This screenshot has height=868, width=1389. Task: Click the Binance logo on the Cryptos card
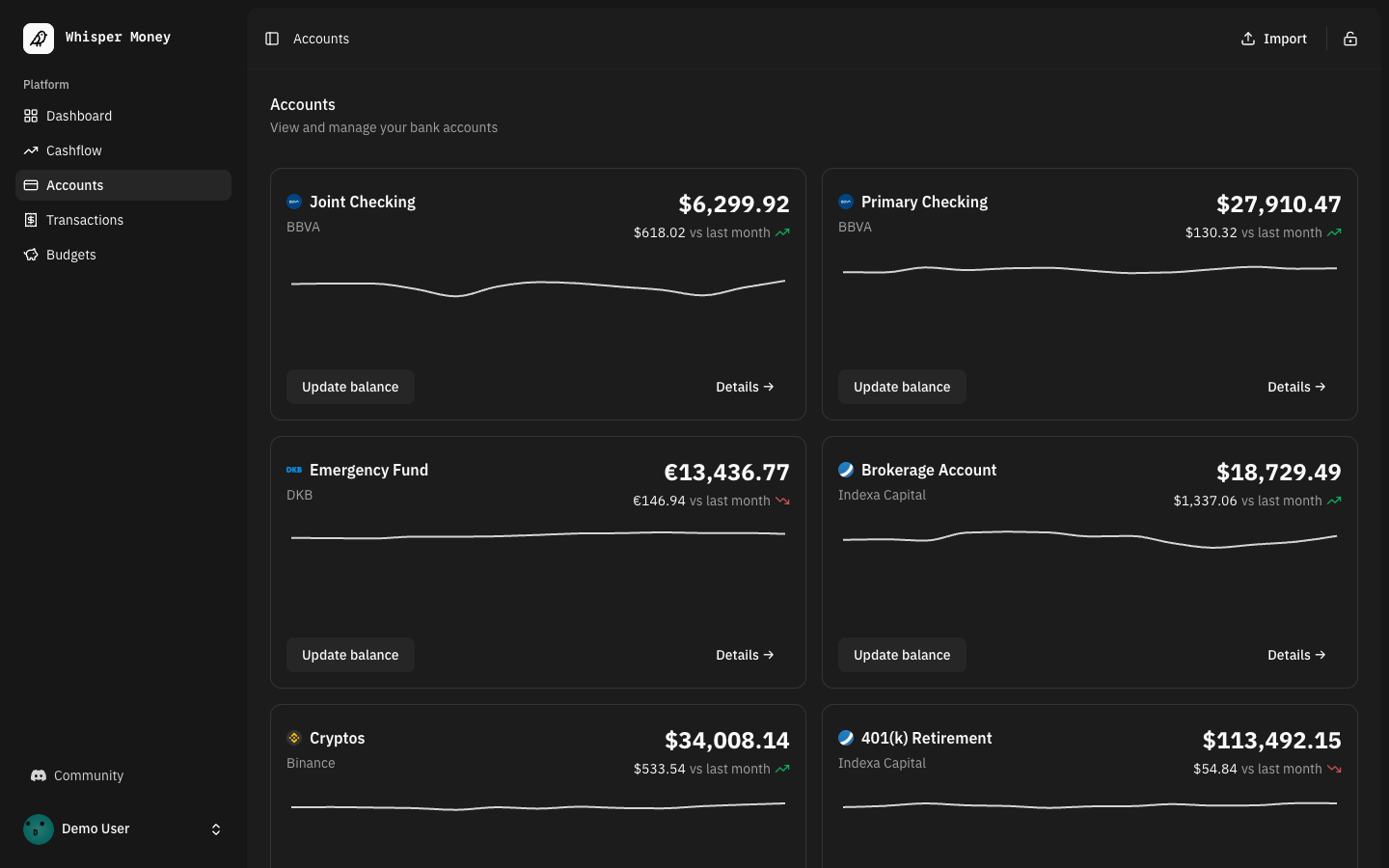coord(294,738)
